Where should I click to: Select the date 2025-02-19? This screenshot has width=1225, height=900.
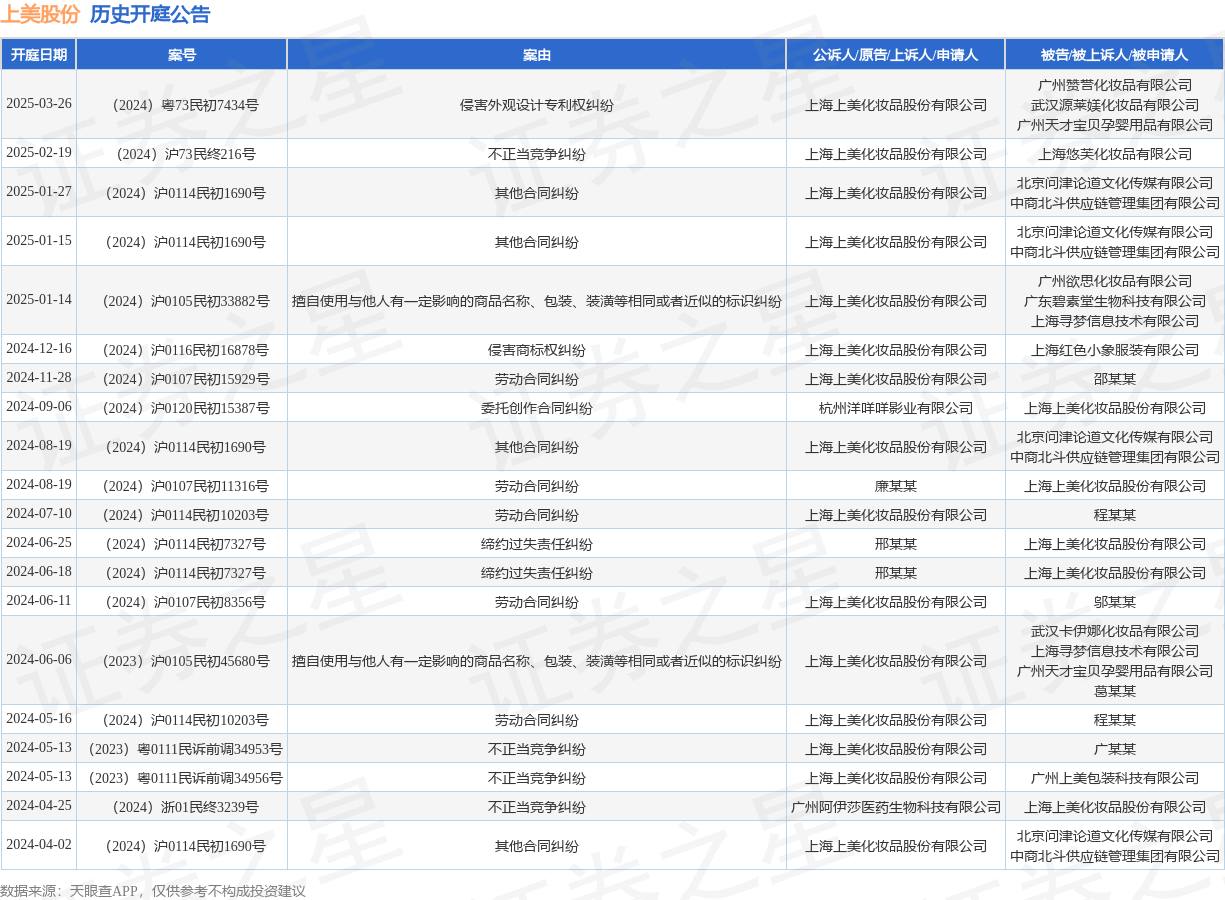pos(39,153)
